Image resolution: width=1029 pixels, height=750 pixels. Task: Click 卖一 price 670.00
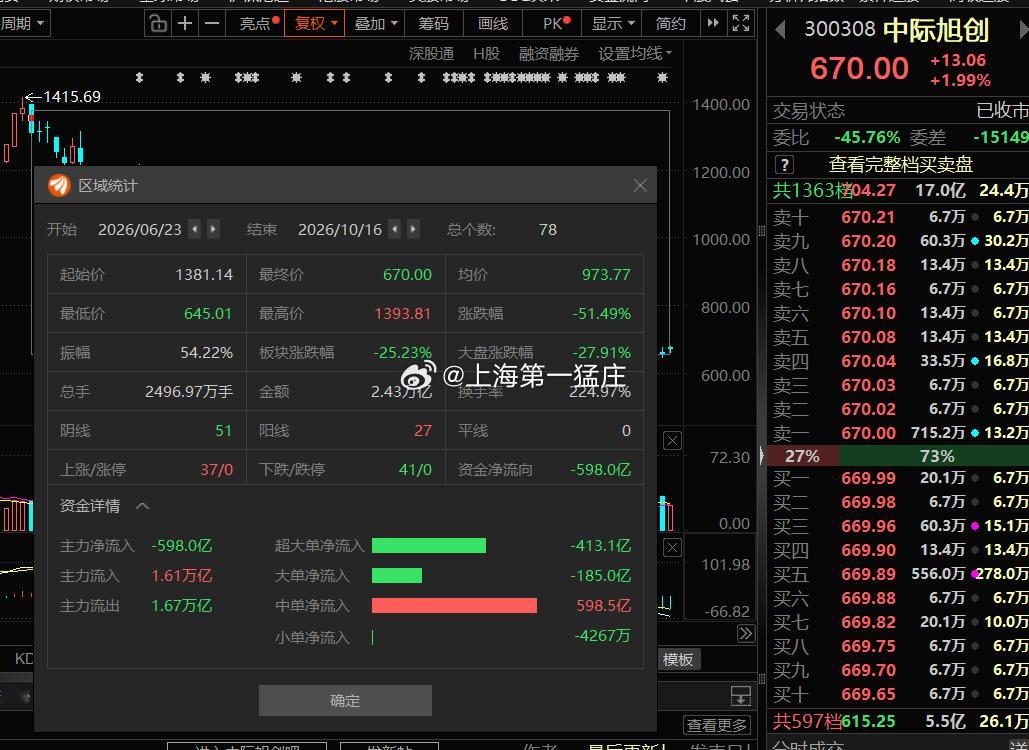coord(868,433)
